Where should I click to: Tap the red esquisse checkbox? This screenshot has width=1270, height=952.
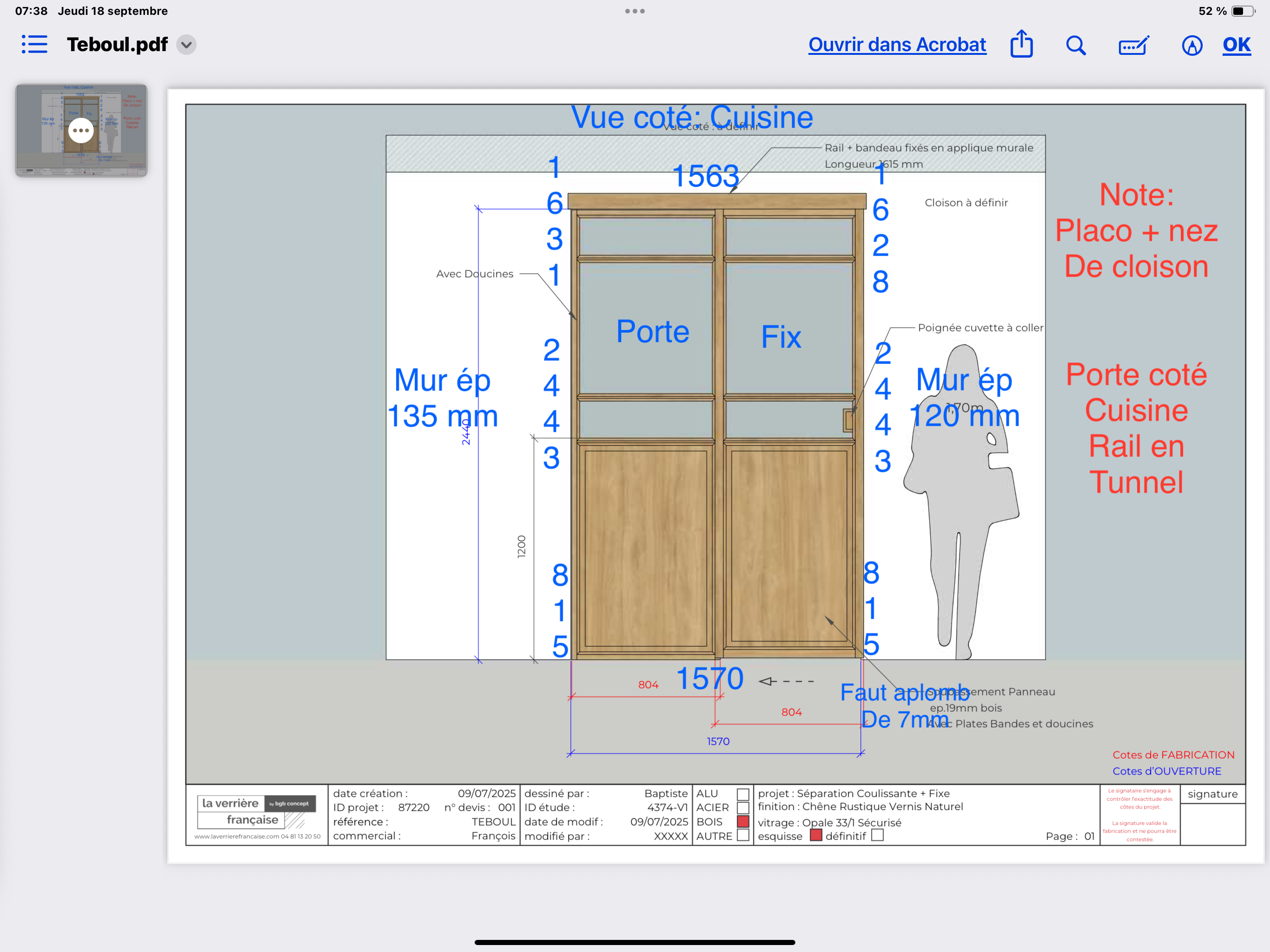pos(815,835)
